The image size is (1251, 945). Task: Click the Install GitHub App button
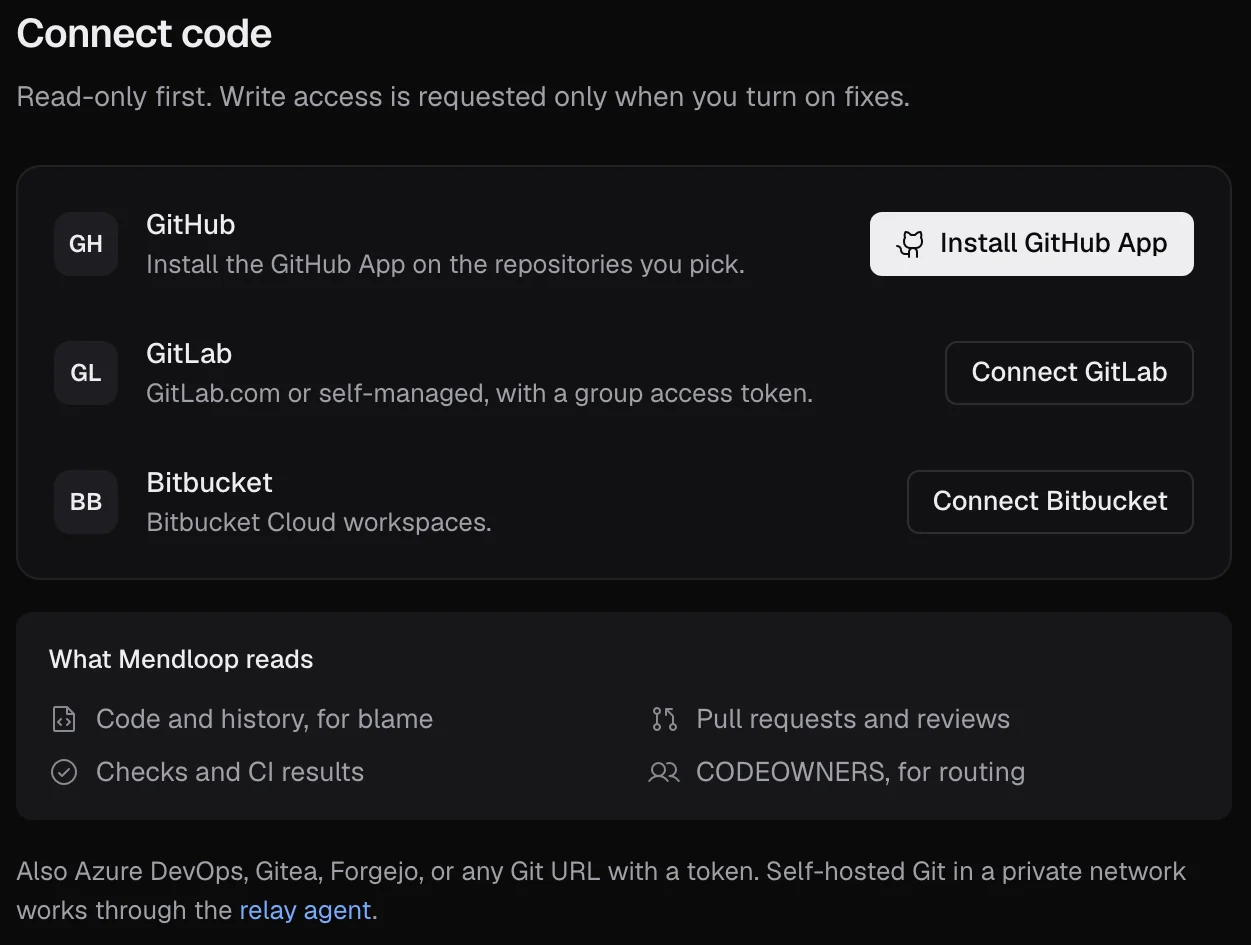(x=1031, y=244)
